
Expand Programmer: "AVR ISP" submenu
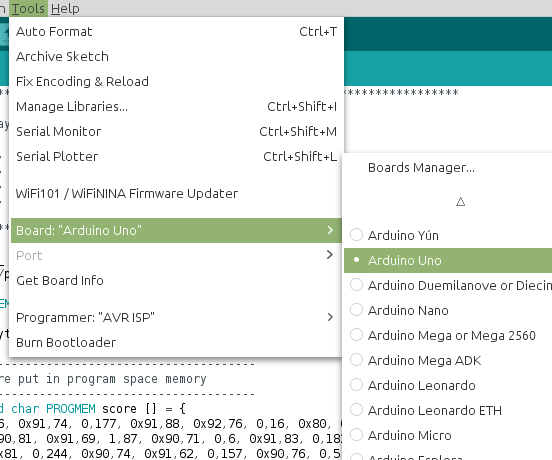176,317
